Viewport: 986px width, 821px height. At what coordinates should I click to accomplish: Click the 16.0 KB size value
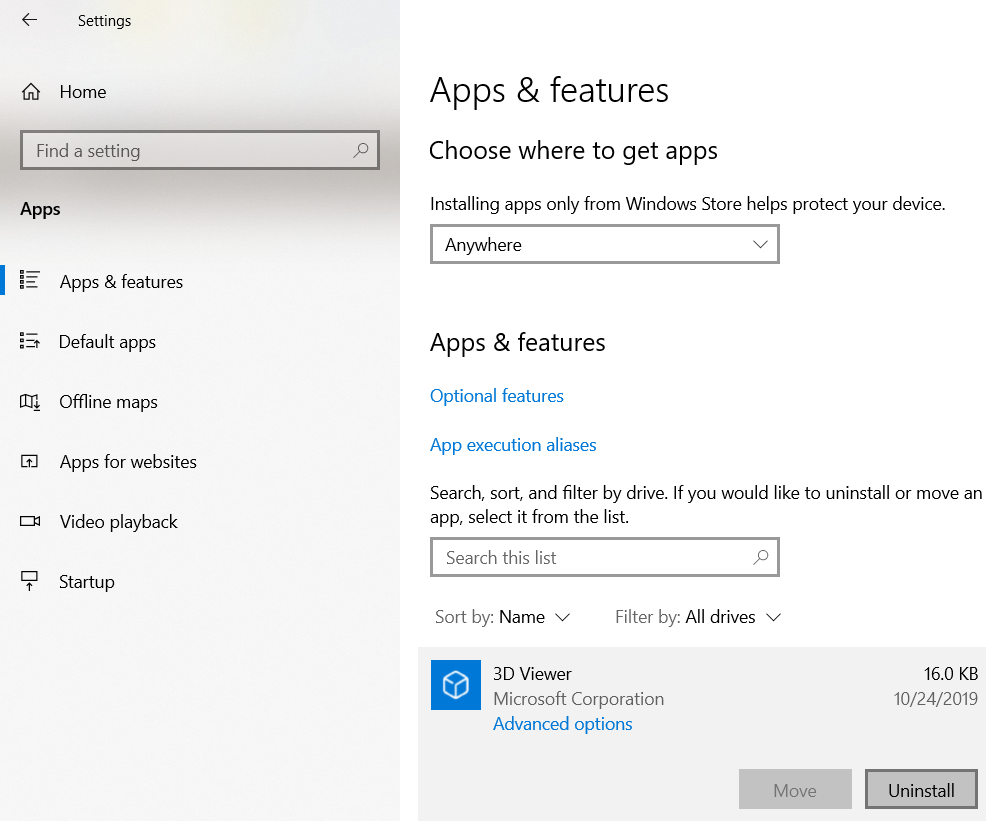[951, 674]
